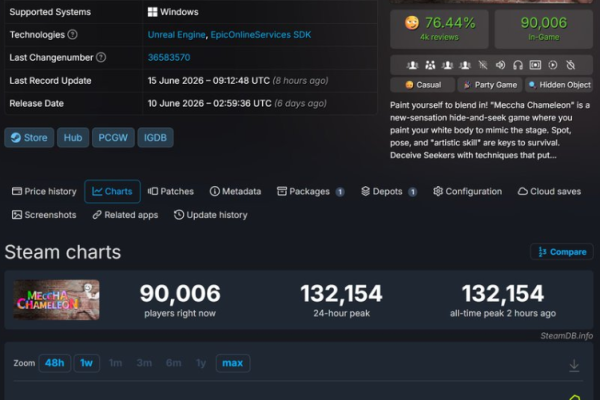Click the 90,006 In-Game counter panel
The width and height of the screenshot is (600, 400).
pos(544,29)
